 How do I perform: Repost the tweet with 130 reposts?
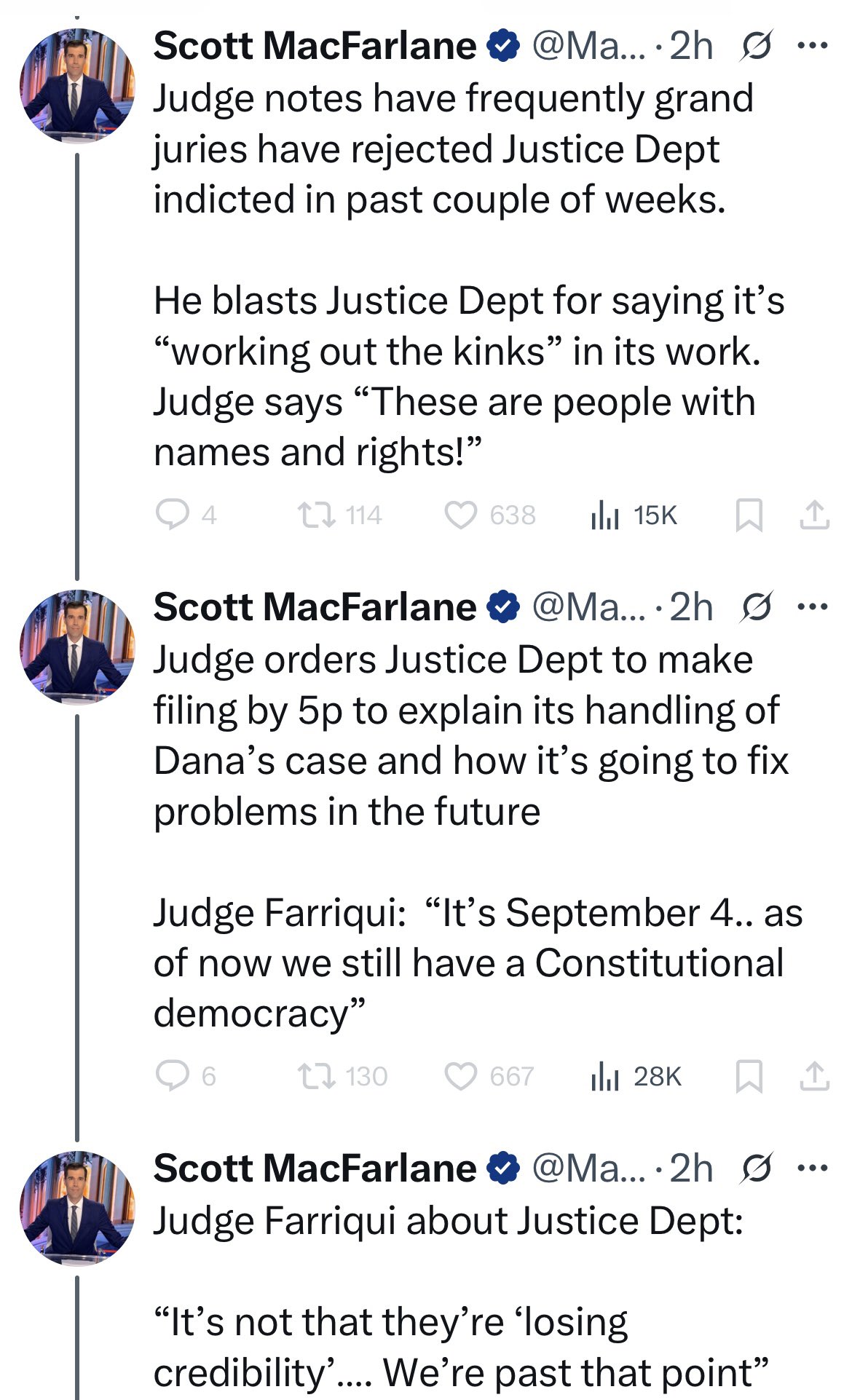tap(317, 1076)
